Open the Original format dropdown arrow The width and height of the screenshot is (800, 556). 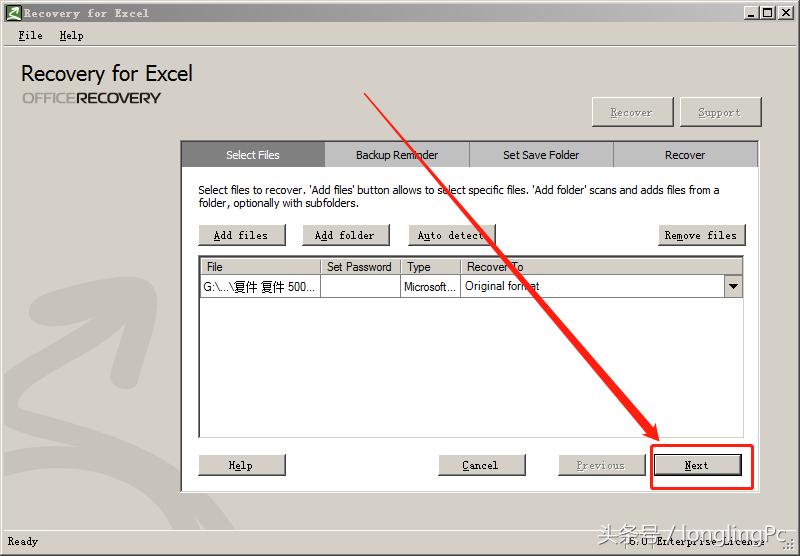[x=733, y=287]
